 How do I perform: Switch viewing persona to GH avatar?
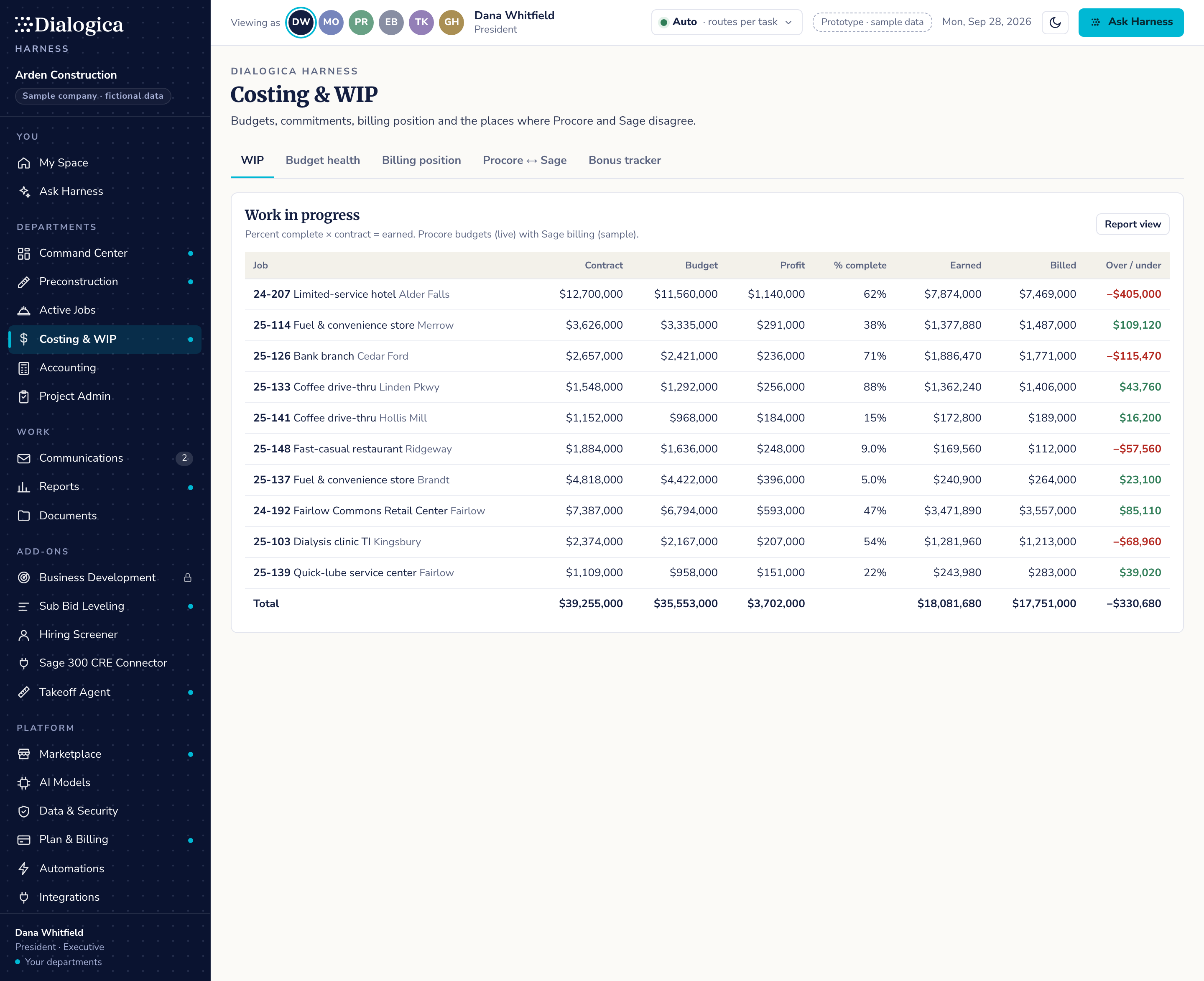click(x=451, y=23)
